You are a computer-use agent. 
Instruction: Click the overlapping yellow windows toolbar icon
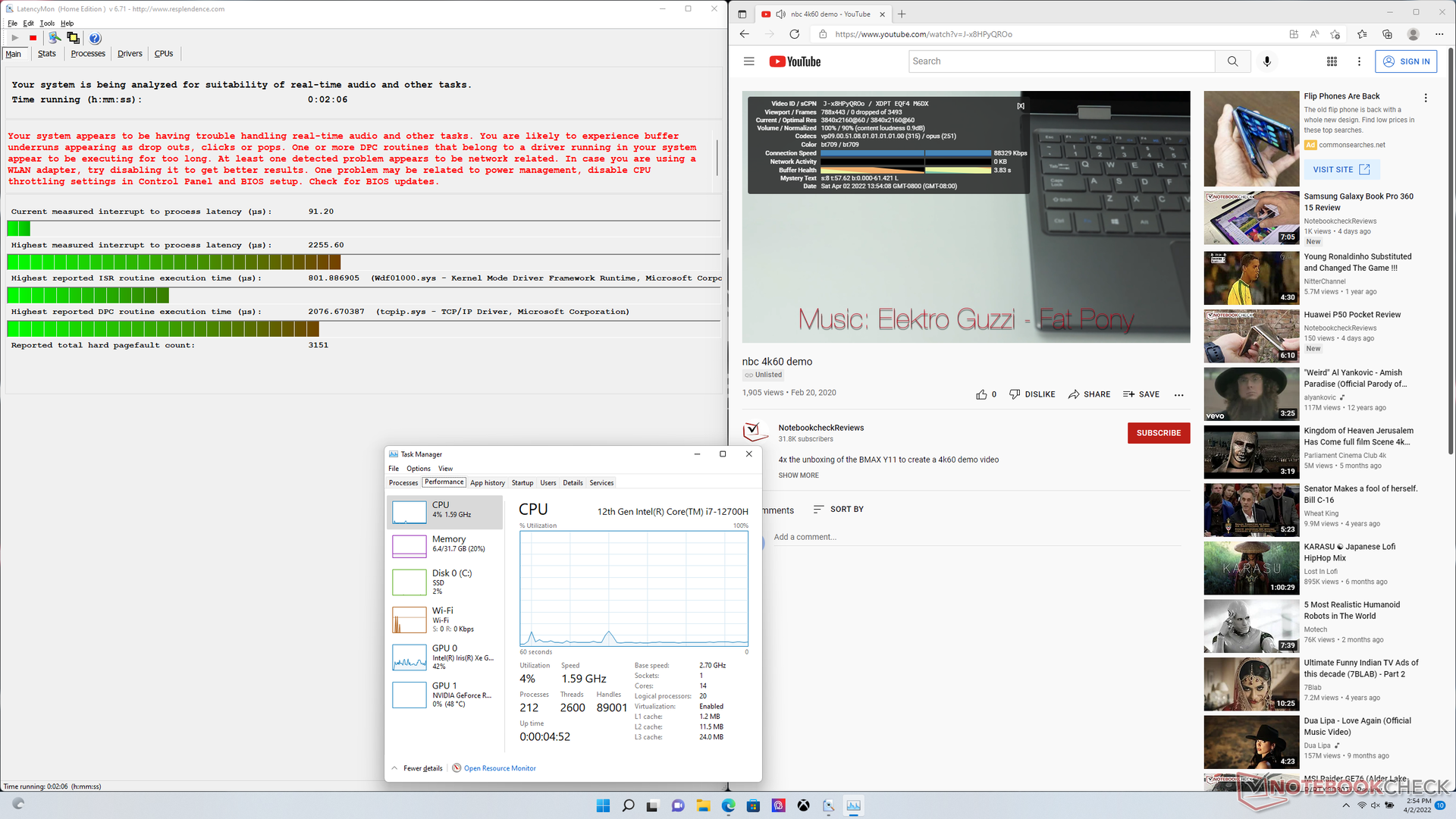point(73,38)
